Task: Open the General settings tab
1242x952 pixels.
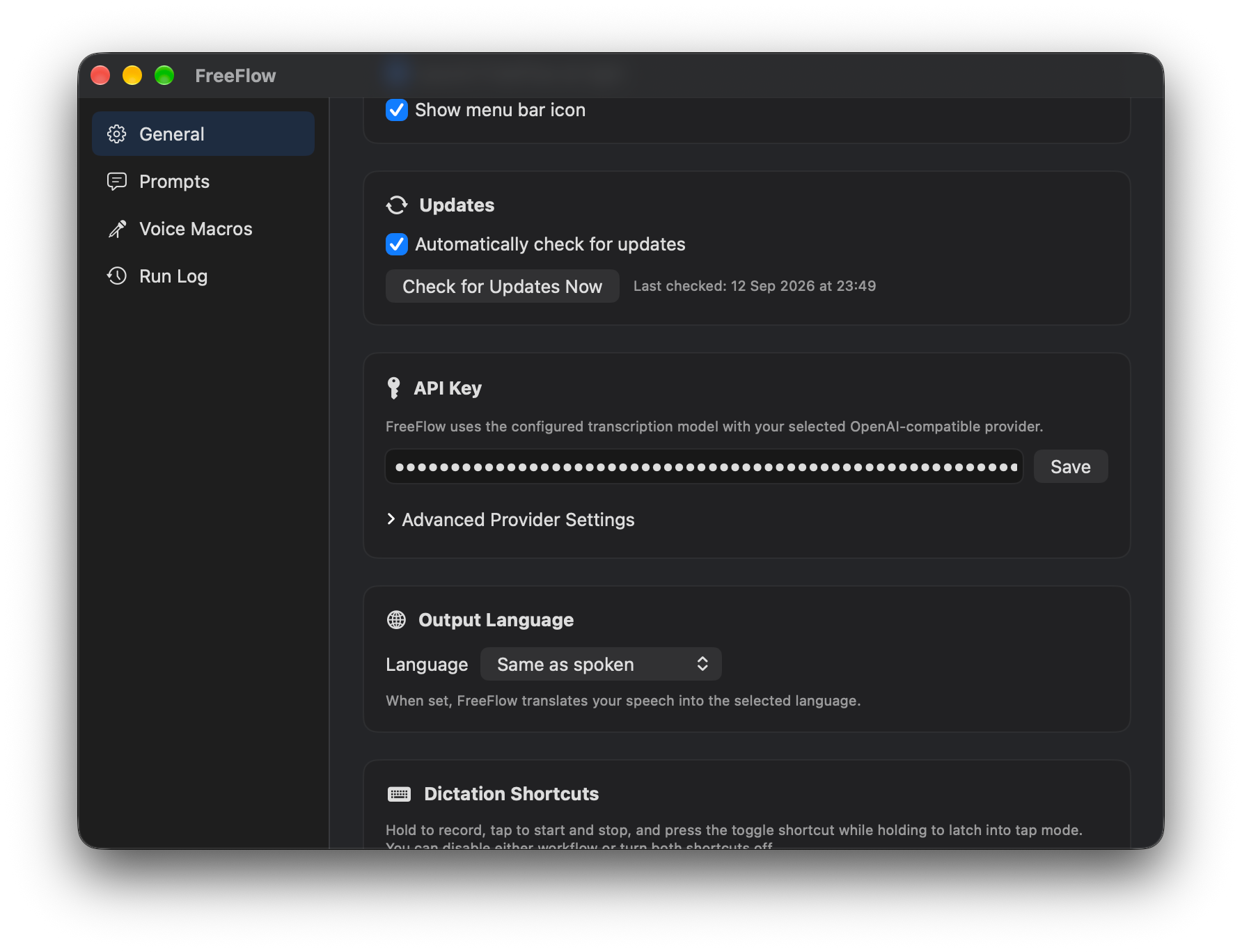Action: [x=203, y=134]
